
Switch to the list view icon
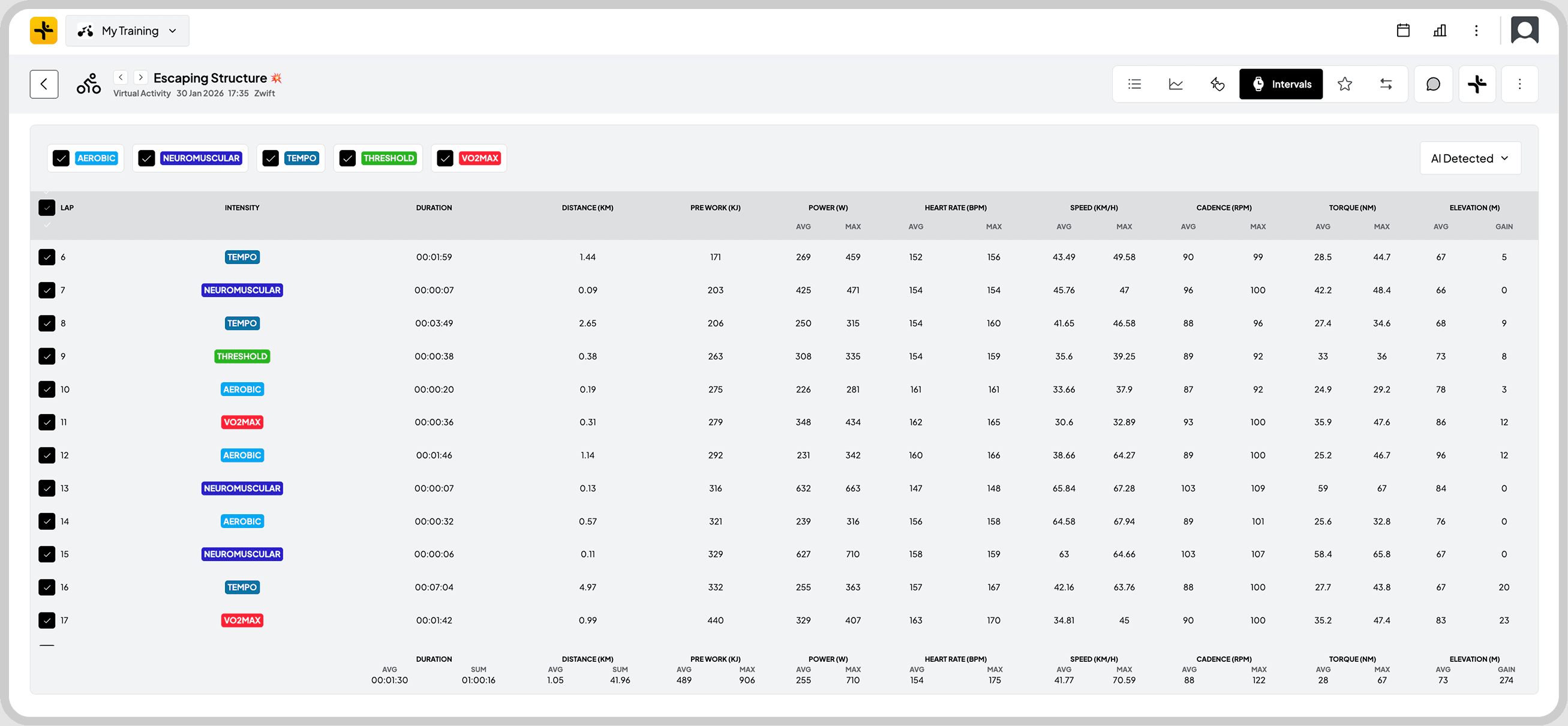tap(1134, 84)
